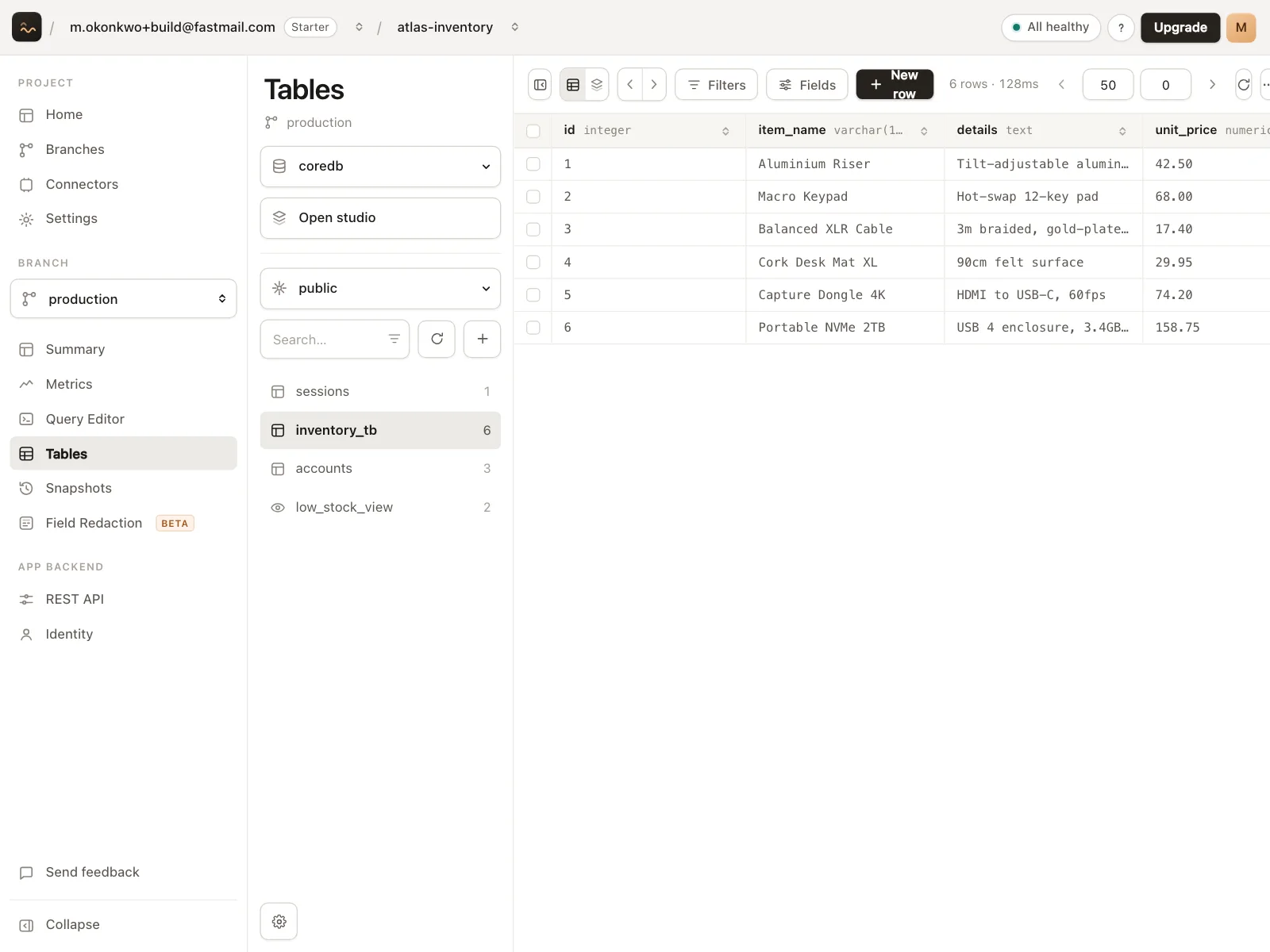This screenshot has width=1270, height=952.
Task: Click the app logo icon in header
Action: point(27,27)
